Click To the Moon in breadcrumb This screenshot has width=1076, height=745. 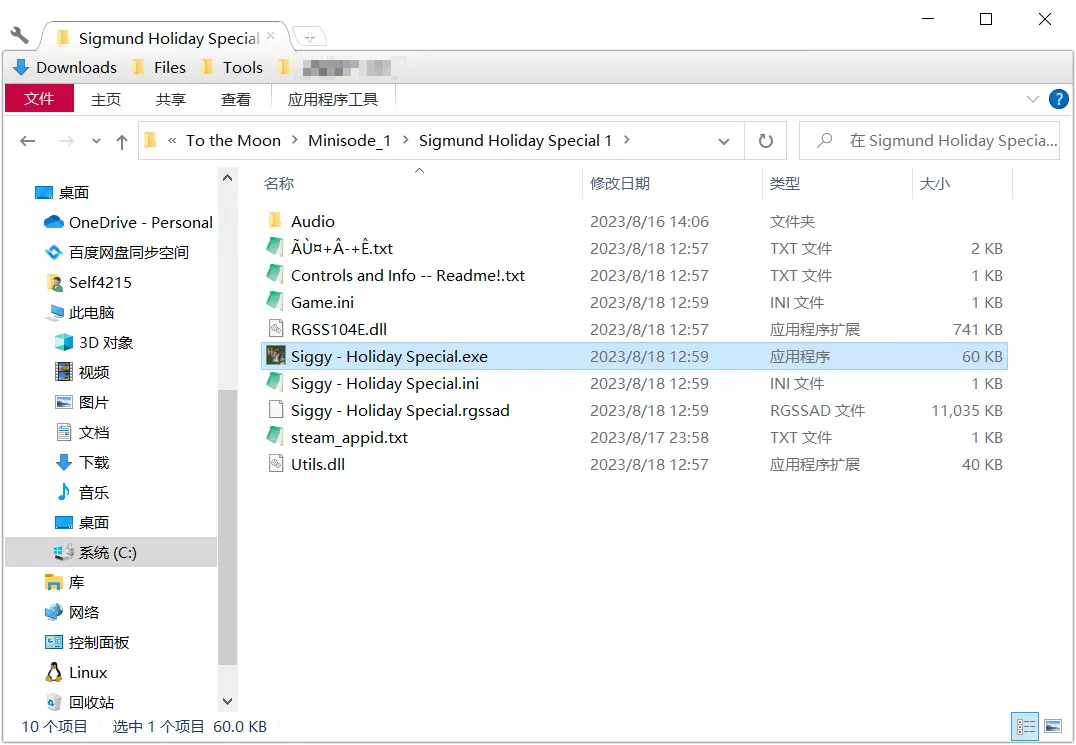[233, 141]
